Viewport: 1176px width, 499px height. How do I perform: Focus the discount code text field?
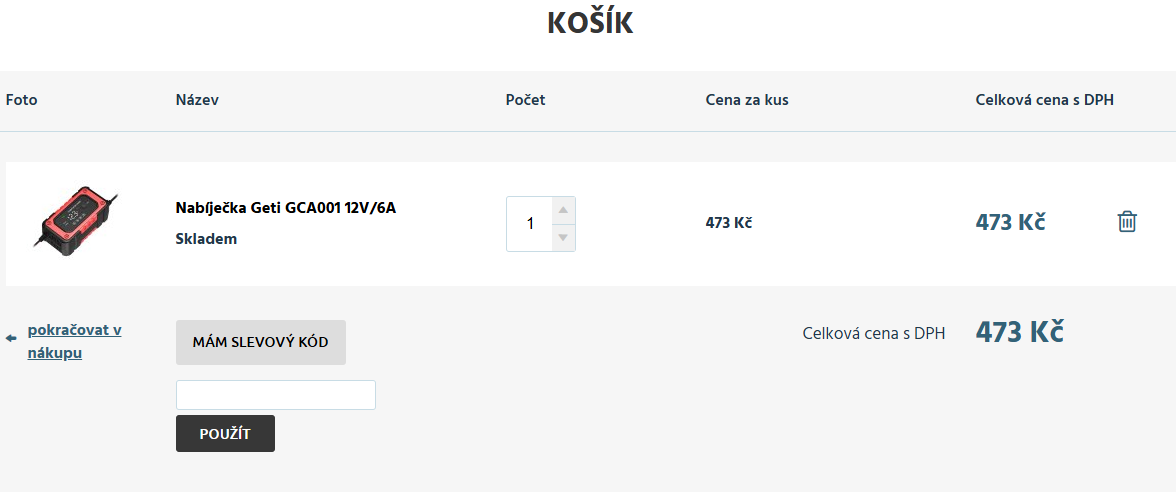[275, 395]
